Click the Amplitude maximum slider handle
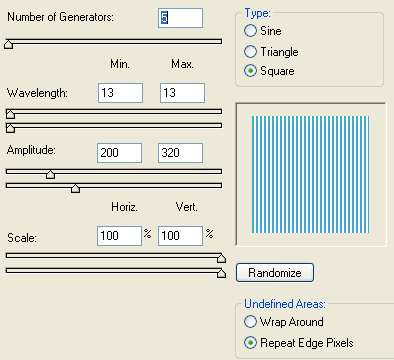Screen dimensions: 394x360 coord(75,188)
